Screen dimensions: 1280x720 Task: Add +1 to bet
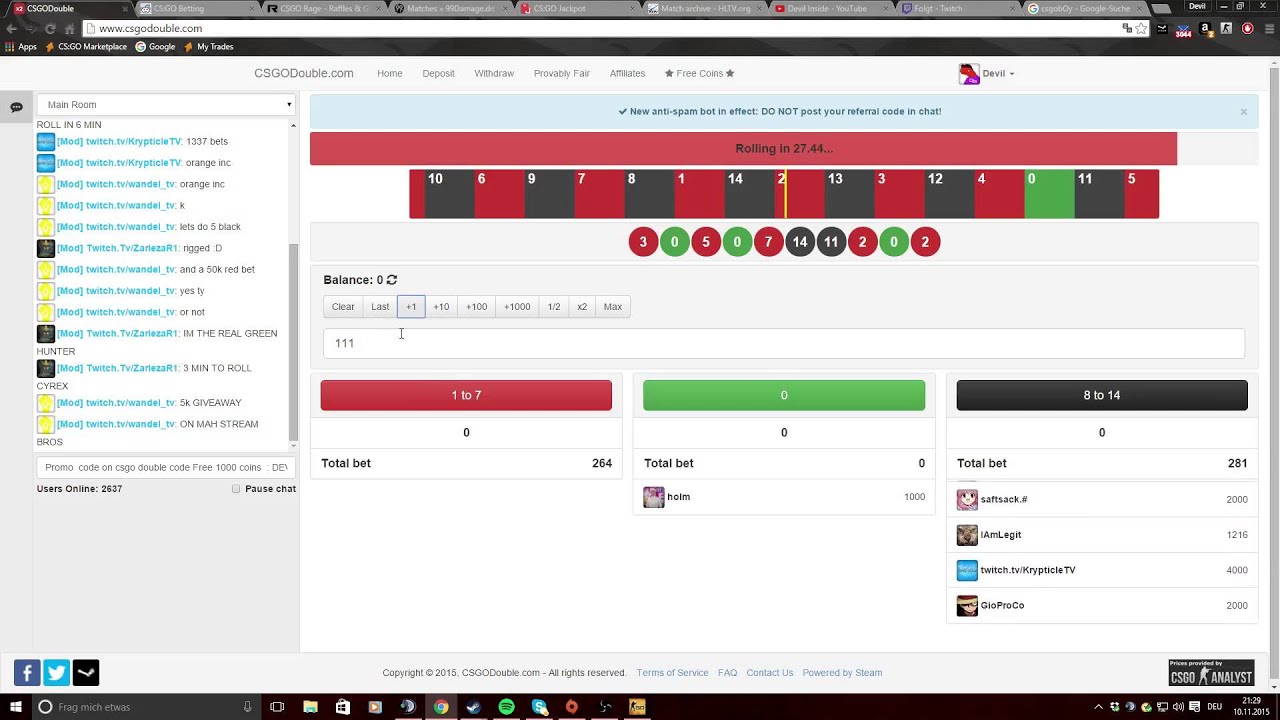tap(411, 307)
